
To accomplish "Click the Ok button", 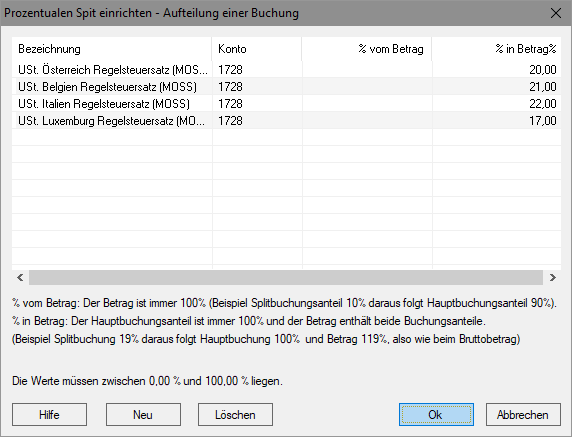I will coord(436,414).
